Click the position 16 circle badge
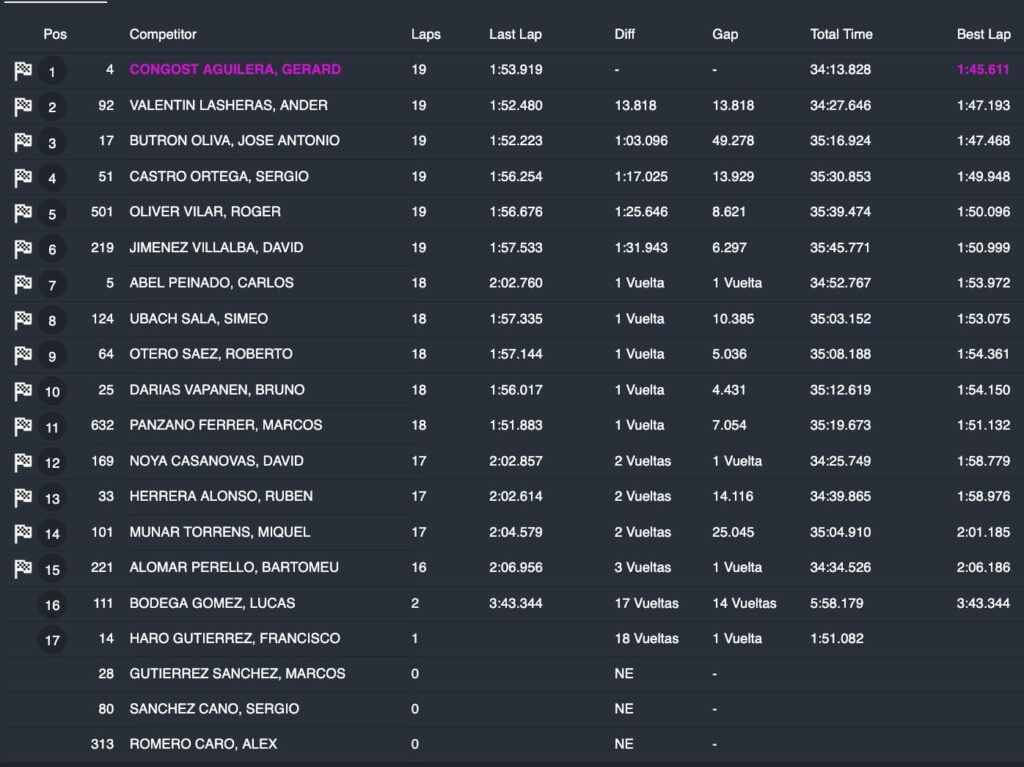This screenshot has height=767, width=1024. (52, 604)
